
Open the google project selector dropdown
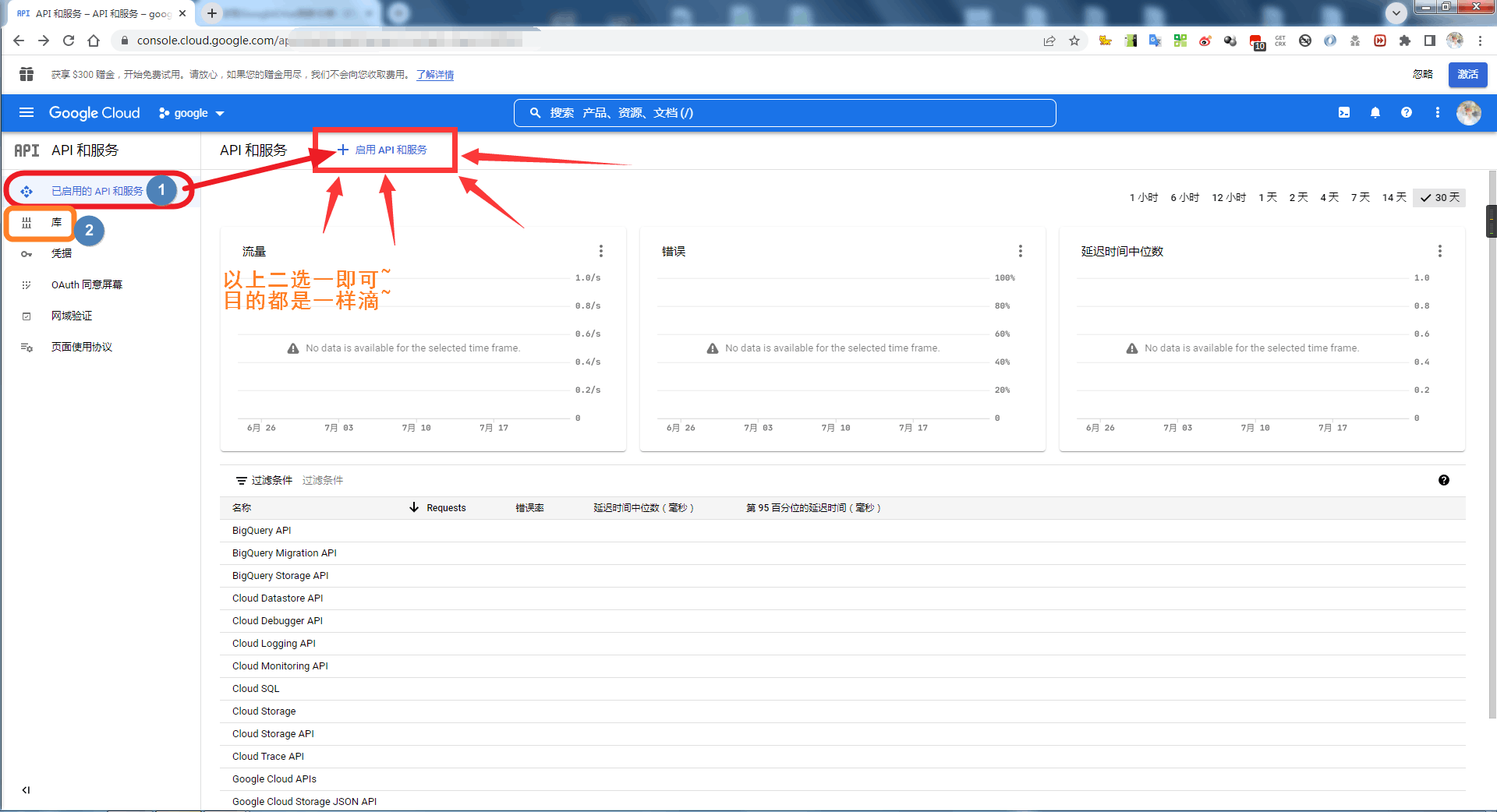[x=190, y=112]
